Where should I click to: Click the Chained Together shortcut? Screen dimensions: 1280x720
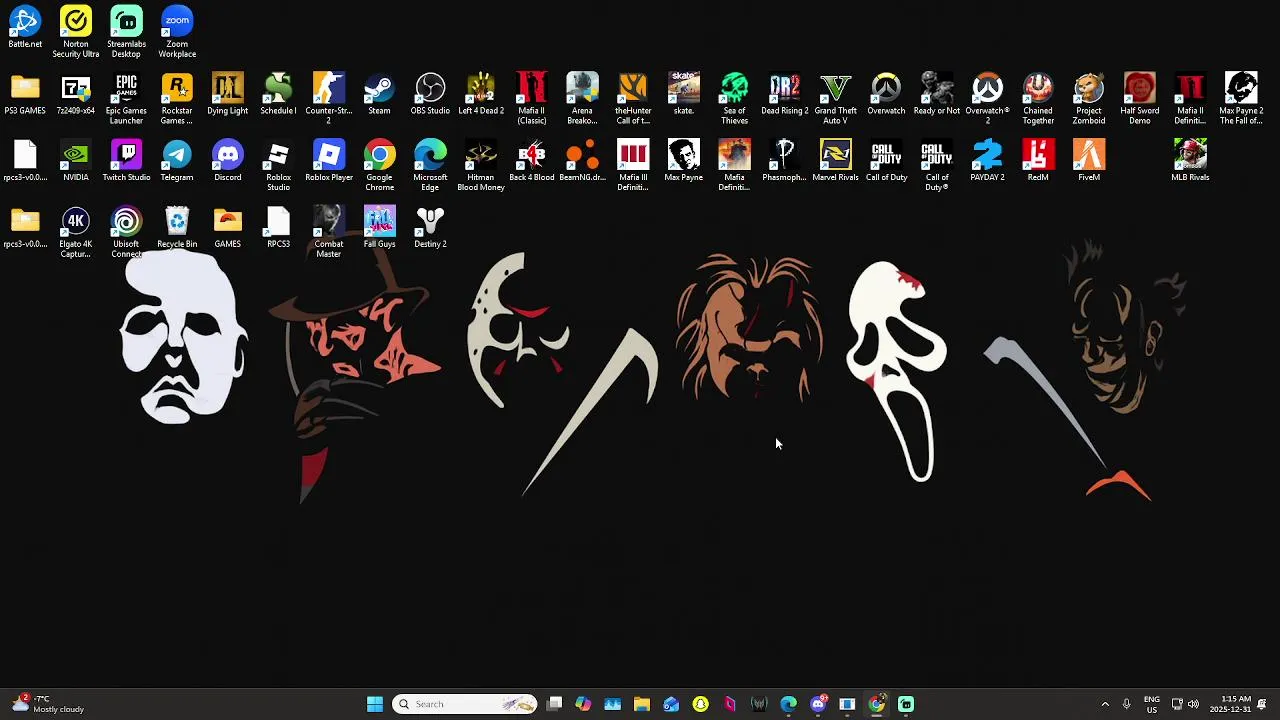coord(1038,99)
